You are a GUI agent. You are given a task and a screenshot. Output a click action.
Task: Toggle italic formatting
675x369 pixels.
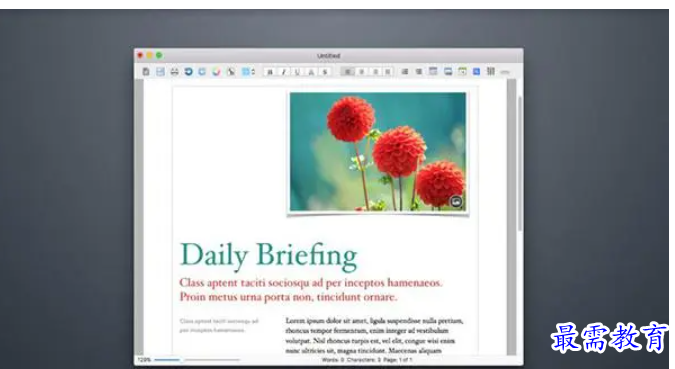click(x=283, y=72)
